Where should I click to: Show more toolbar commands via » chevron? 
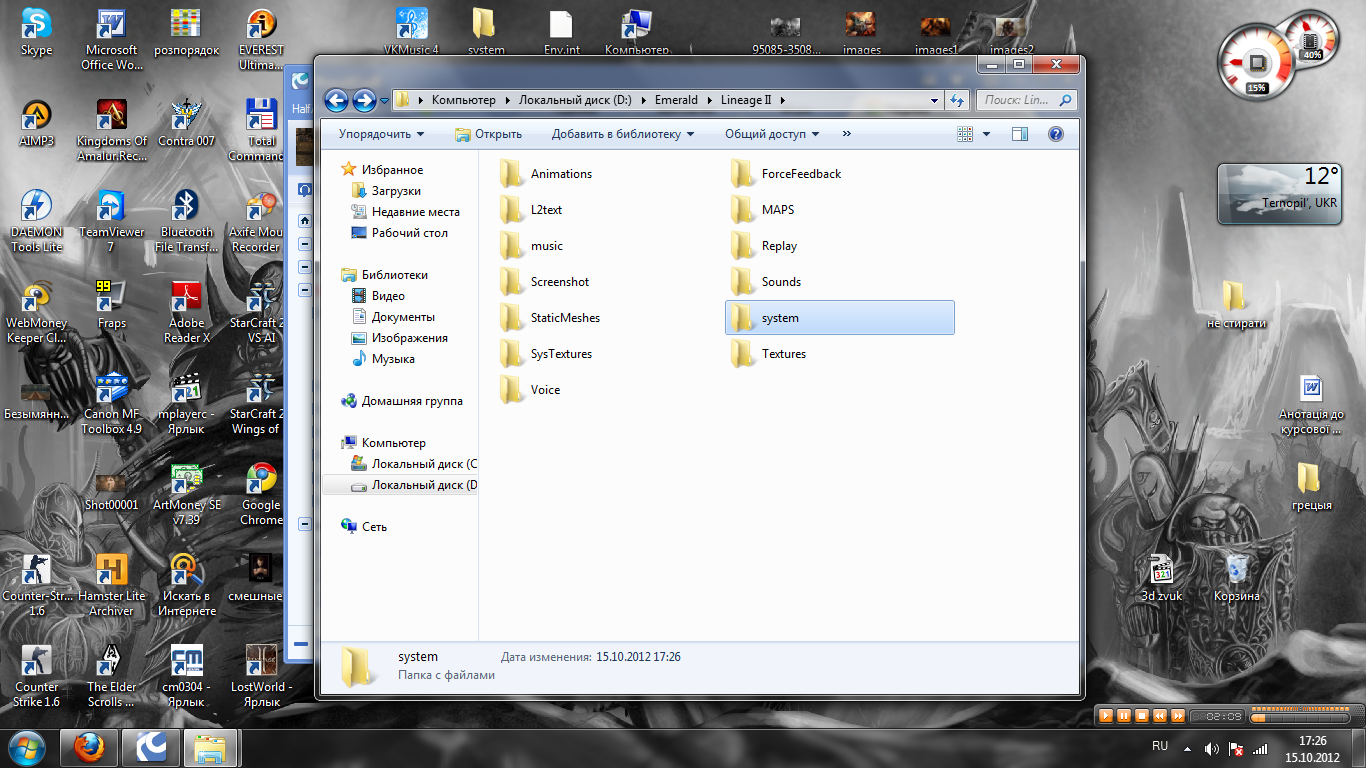[x=847, y=133]
